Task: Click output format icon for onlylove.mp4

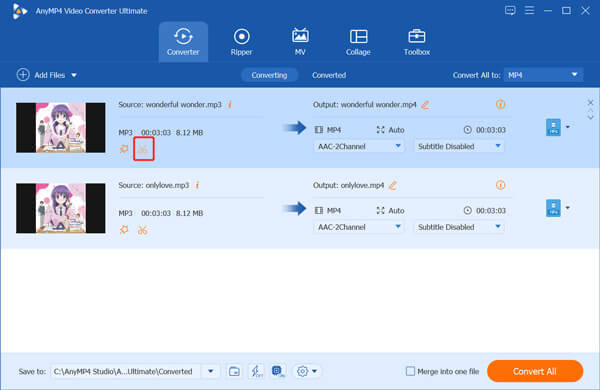Action: (x=553, y=208)
